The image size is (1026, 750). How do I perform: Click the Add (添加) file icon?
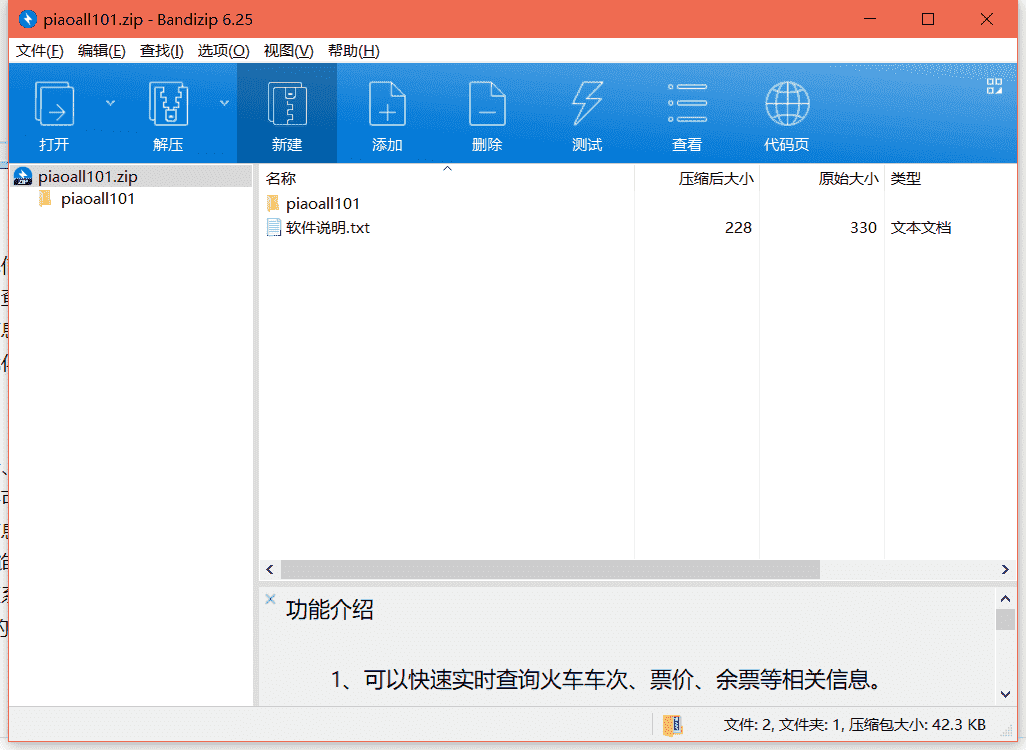[x=387, y=103]
